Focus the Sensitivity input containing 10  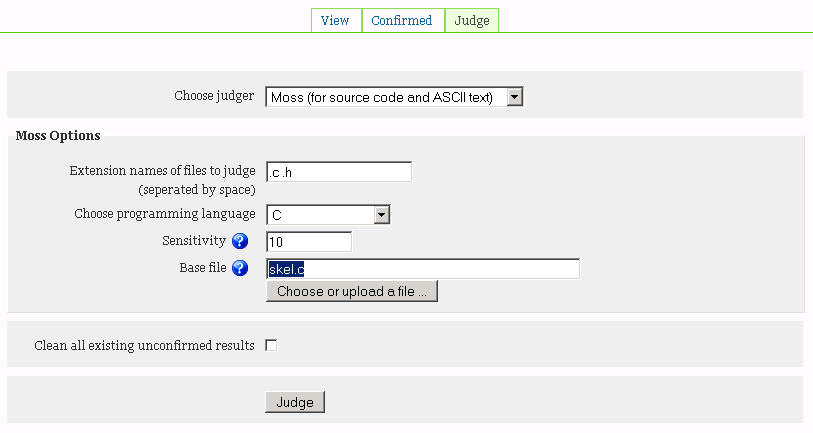309,242
